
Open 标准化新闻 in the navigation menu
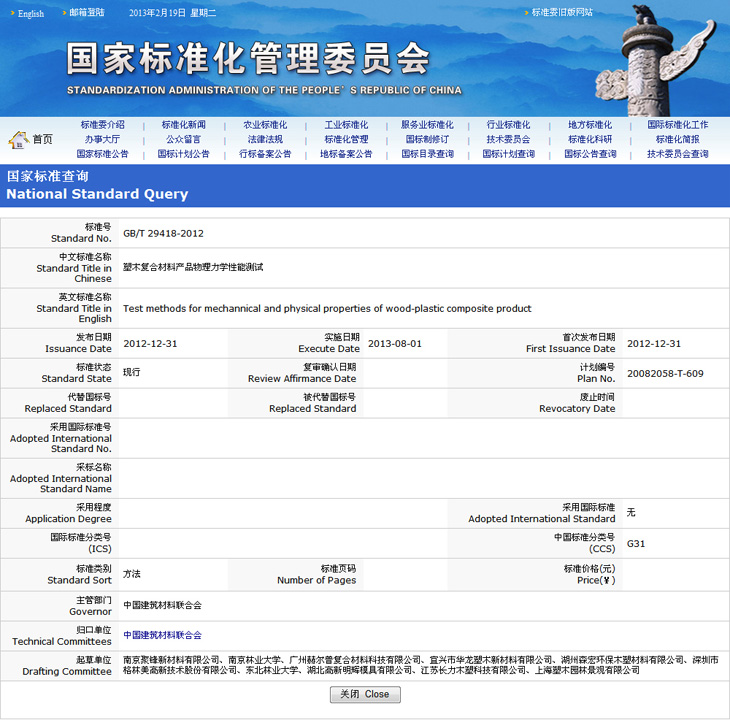pyautogui.click(x=184, y=125)
